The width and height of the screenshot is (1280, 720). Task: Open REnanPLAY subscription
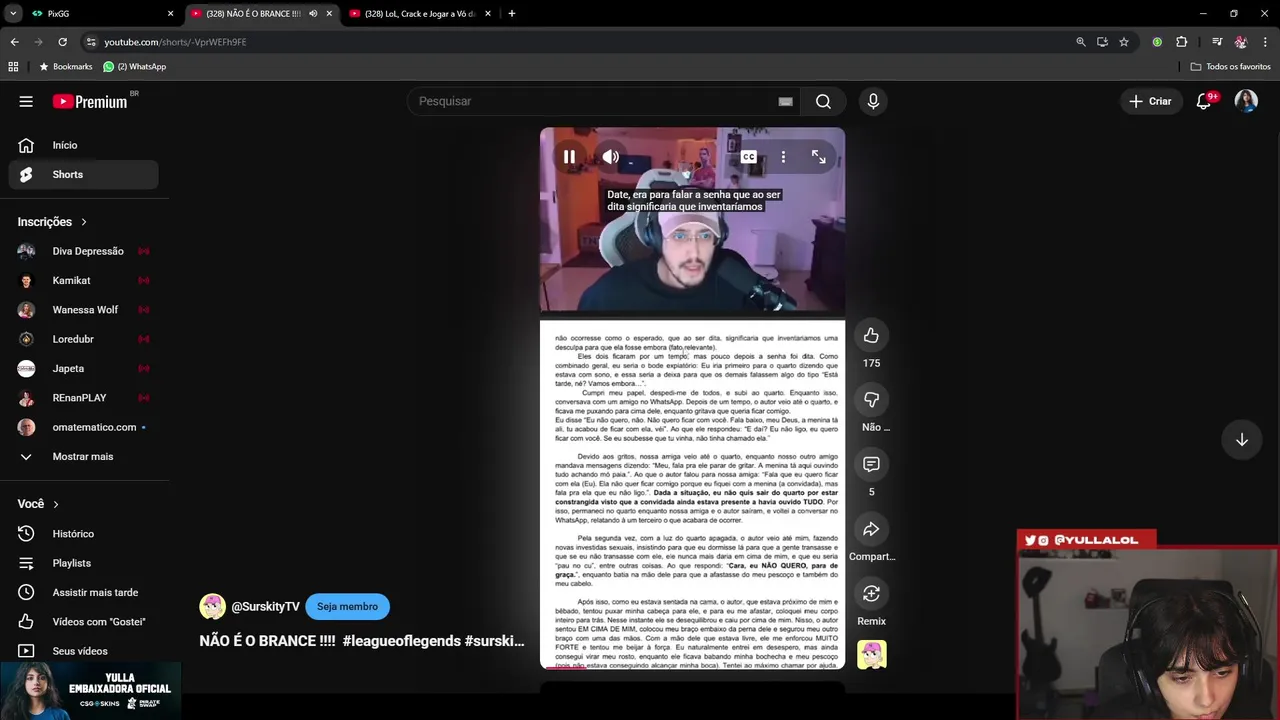click(x=84, y=398)
